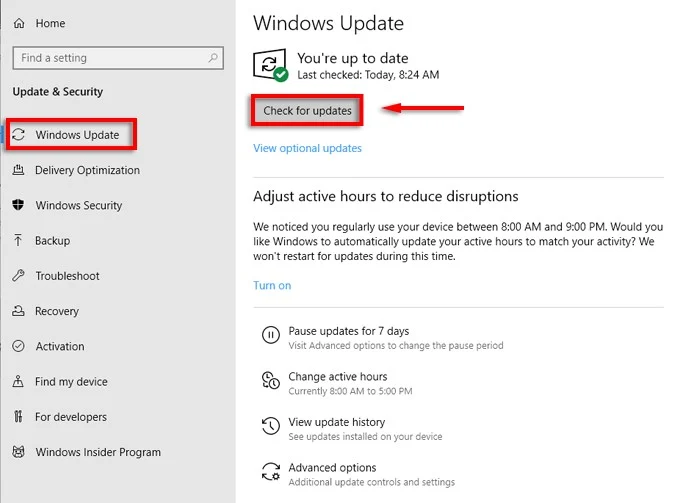Click the Windows Insider Program cat icon
This screenshot has height=503, width=680.
[18, 452]
